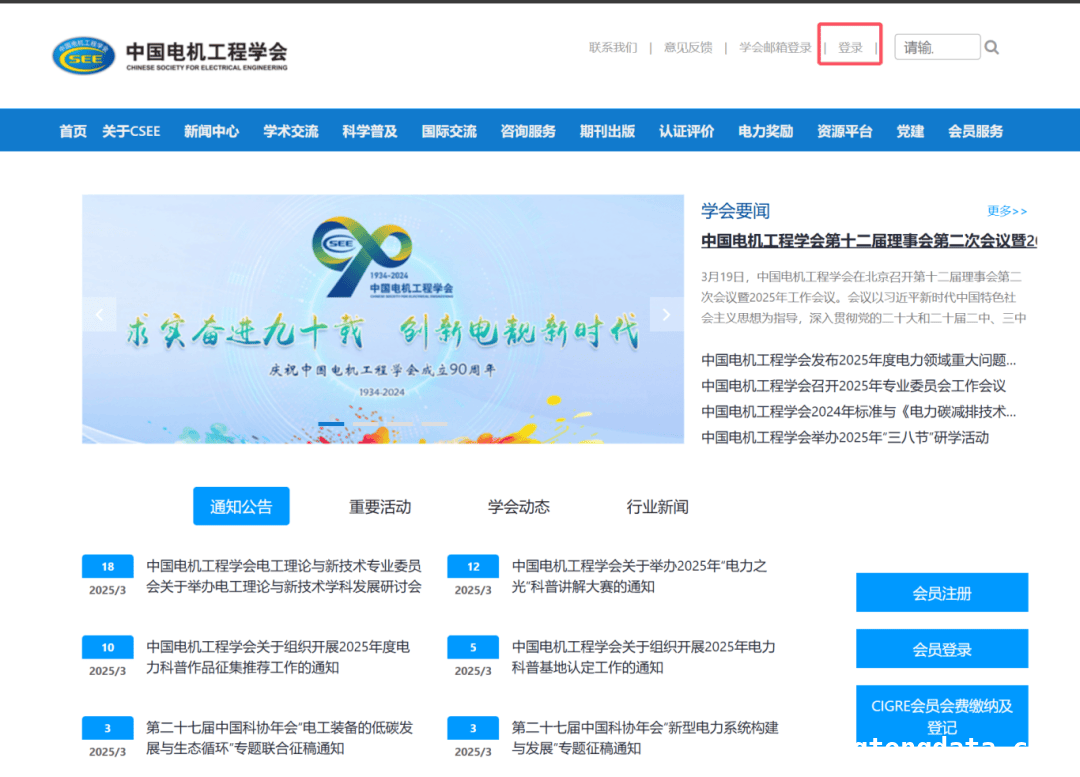The image size is (1080, 777).
Task: Click the 中国电机工程学会 site title text
Action: (207, 52)
